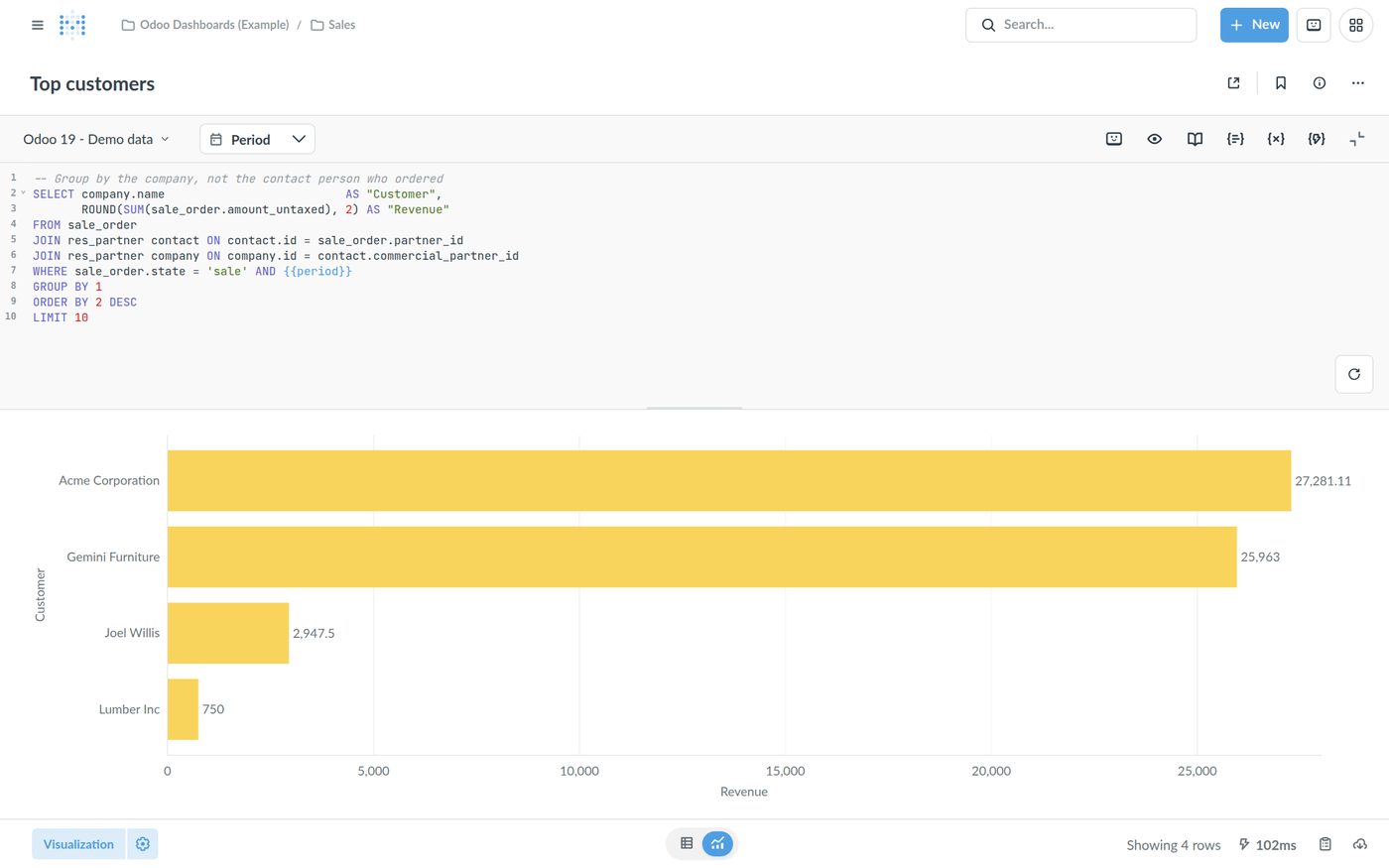Click the Joel Willis bar

click(228, 633)
